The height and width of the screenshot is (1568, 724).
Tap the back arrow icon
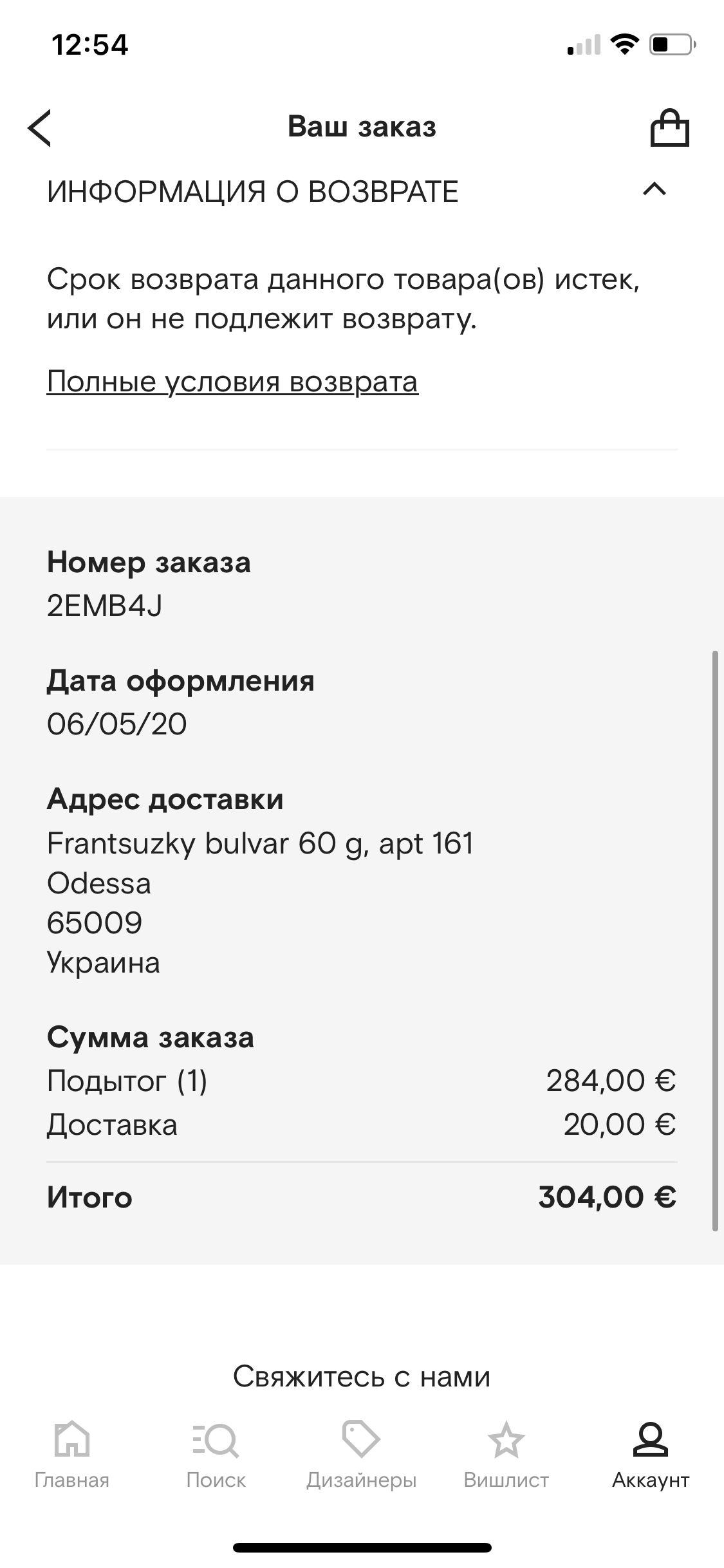click(x=40, y=127)
